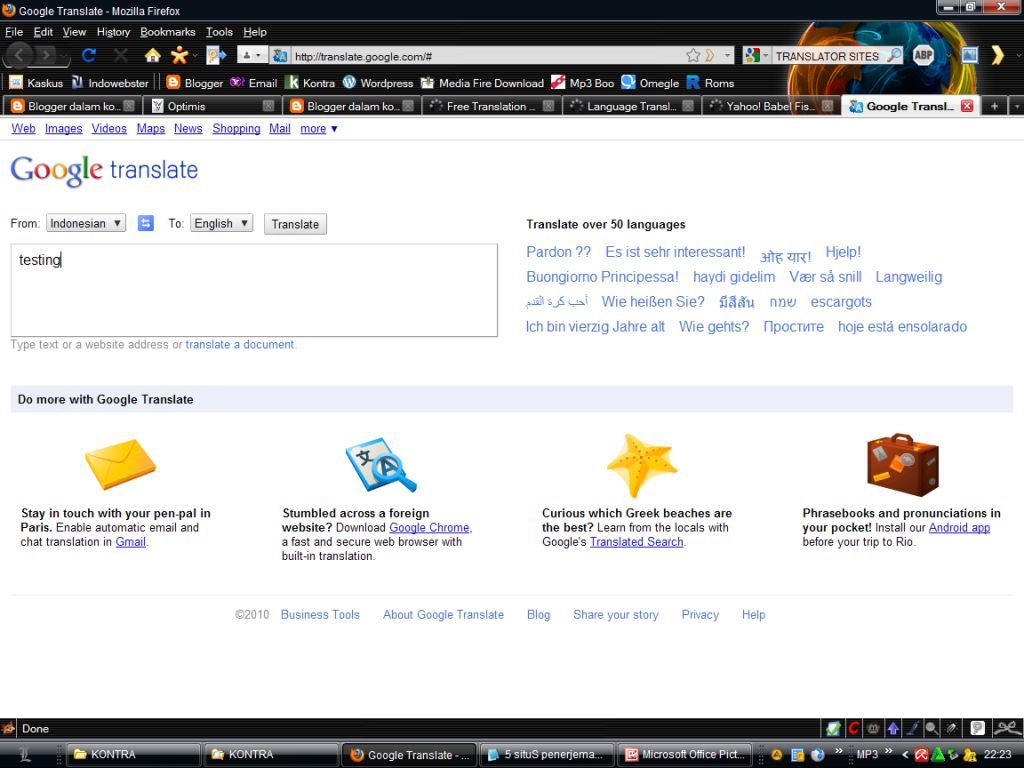This screenshot has width=1024, height=768.
Task: Click in the translation text box
Action: [x=254, y=291]
